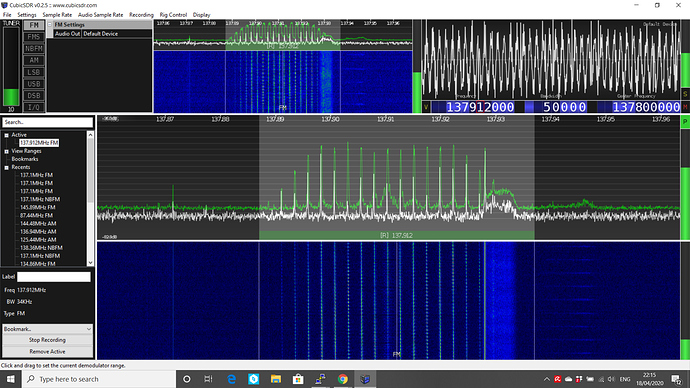Viewport: 690px width, 388px height.
Task: Open Task View icon
Action: (x=209, y=379)
